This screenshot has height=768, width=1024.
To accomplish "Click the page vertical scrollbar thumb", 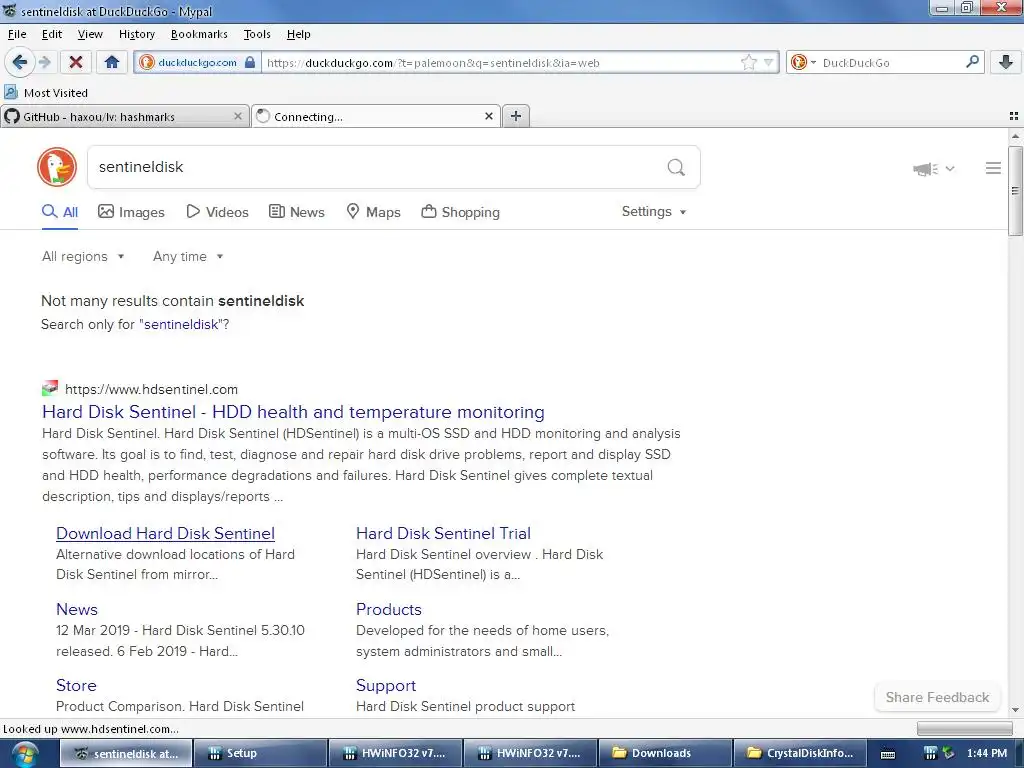I will pos(1015,191).
